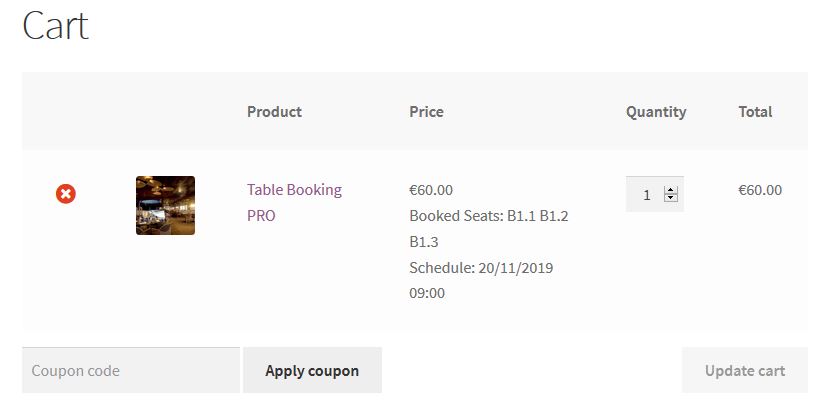Image resolution: width=817 pixels, height=405 pixels.
Task: Click the €60.00 amount under Total
Action: tap(760, 190)
